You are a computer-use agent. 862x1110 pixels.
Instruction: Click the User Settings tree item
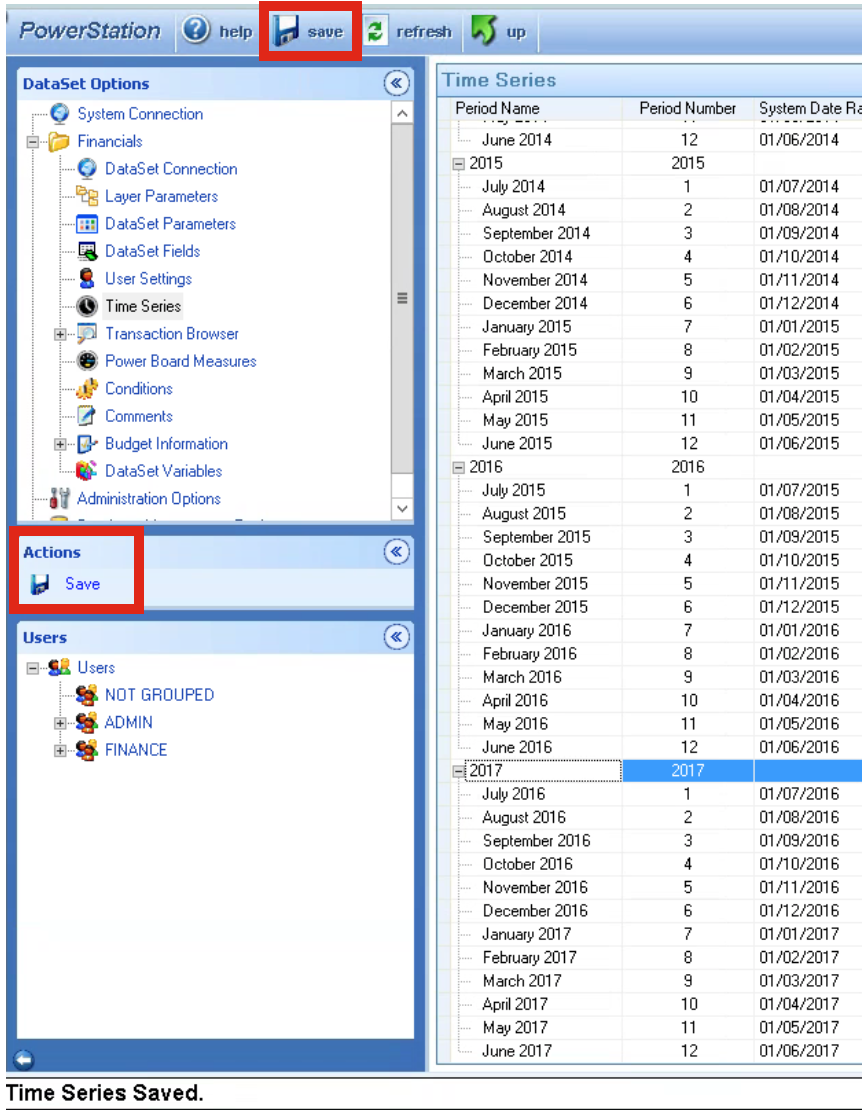coord(148,279)
